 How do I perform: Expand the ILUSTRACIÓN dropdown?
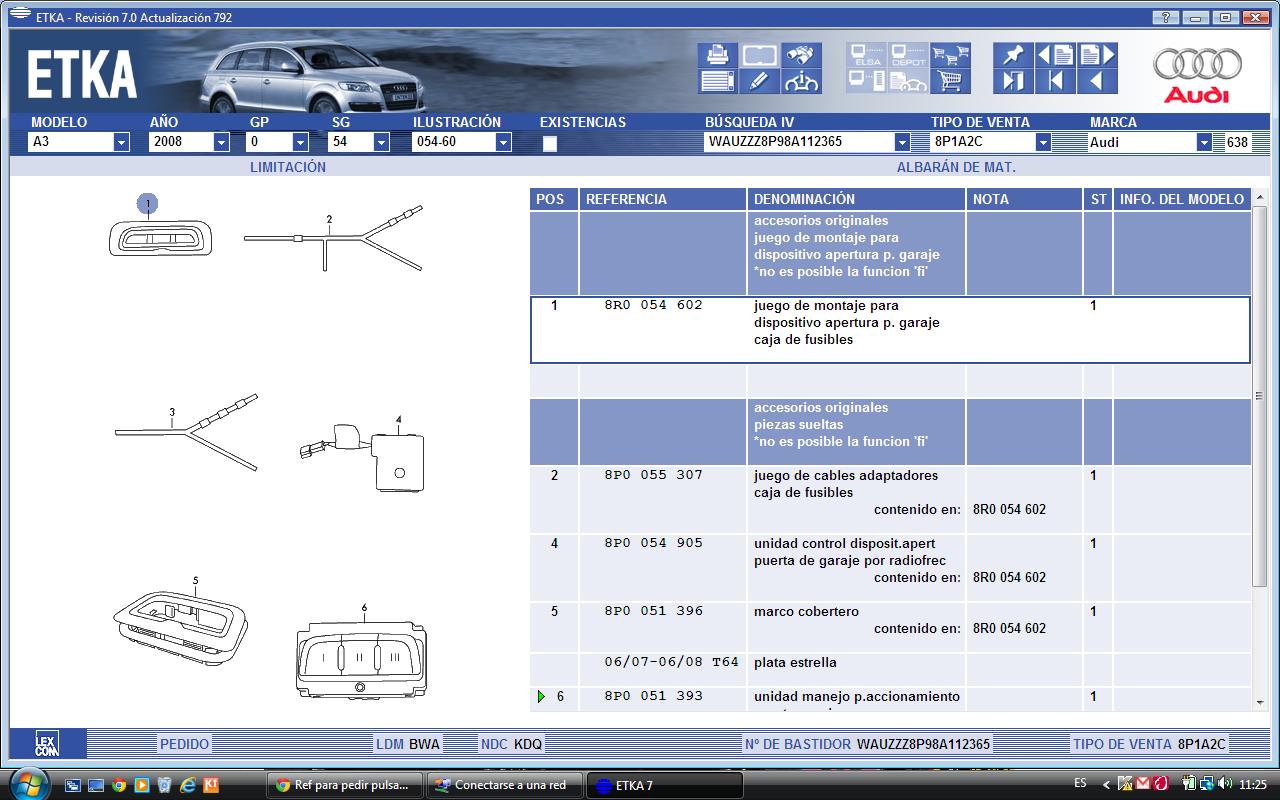pyautogui.click(x=503, y=142)
